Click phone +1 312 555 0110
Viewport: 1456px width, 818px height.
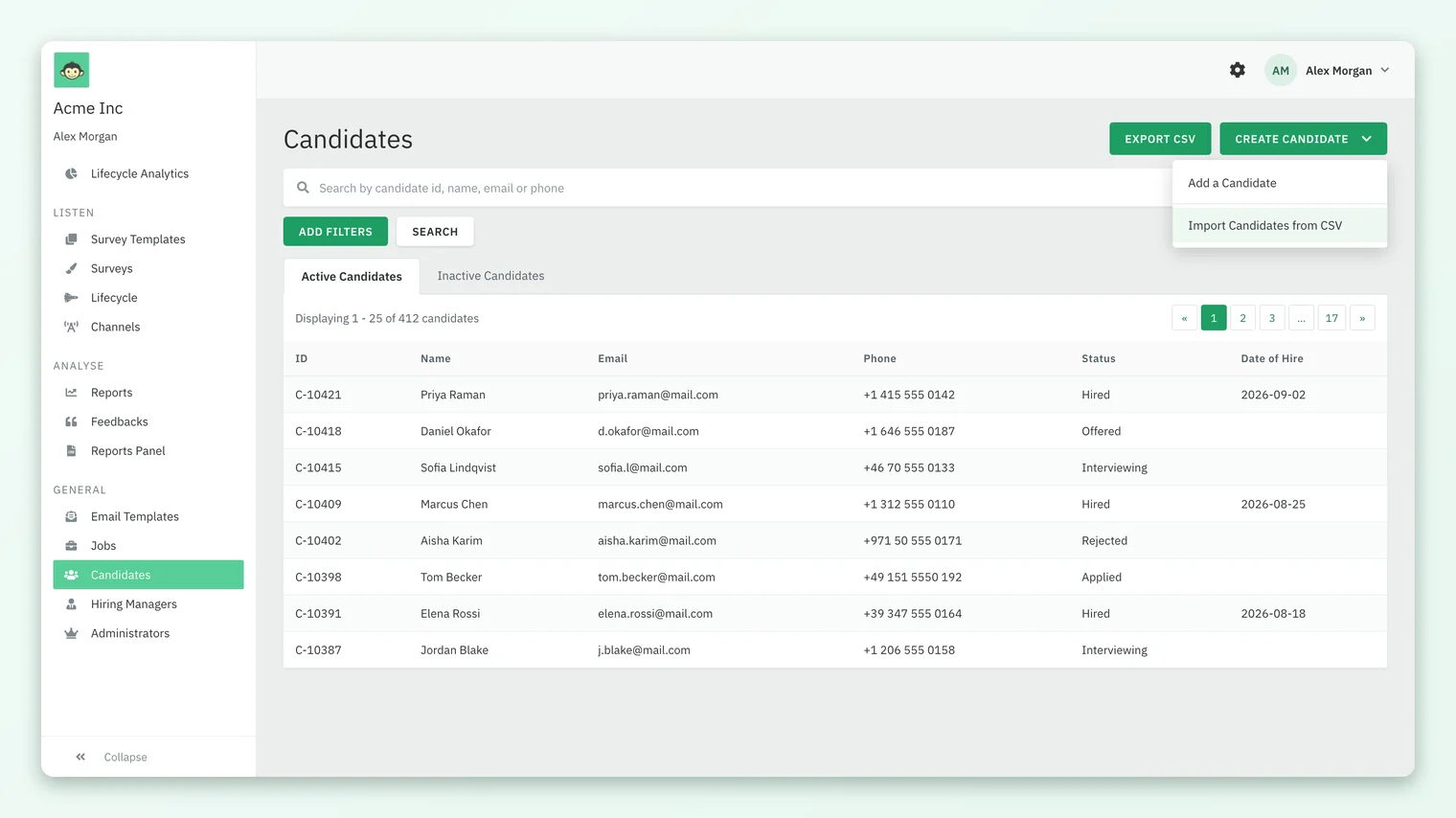coord(909,504)
